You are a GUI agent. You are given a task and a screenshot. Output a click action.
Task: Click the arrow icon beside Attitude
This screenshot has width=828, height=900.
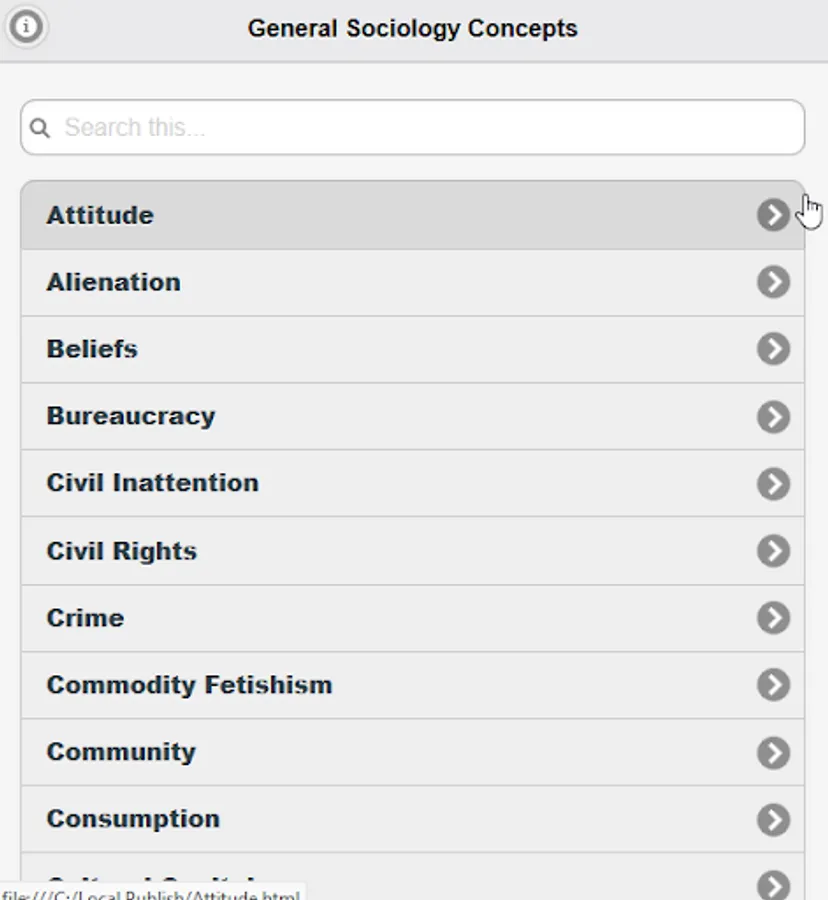click(773, 215)
